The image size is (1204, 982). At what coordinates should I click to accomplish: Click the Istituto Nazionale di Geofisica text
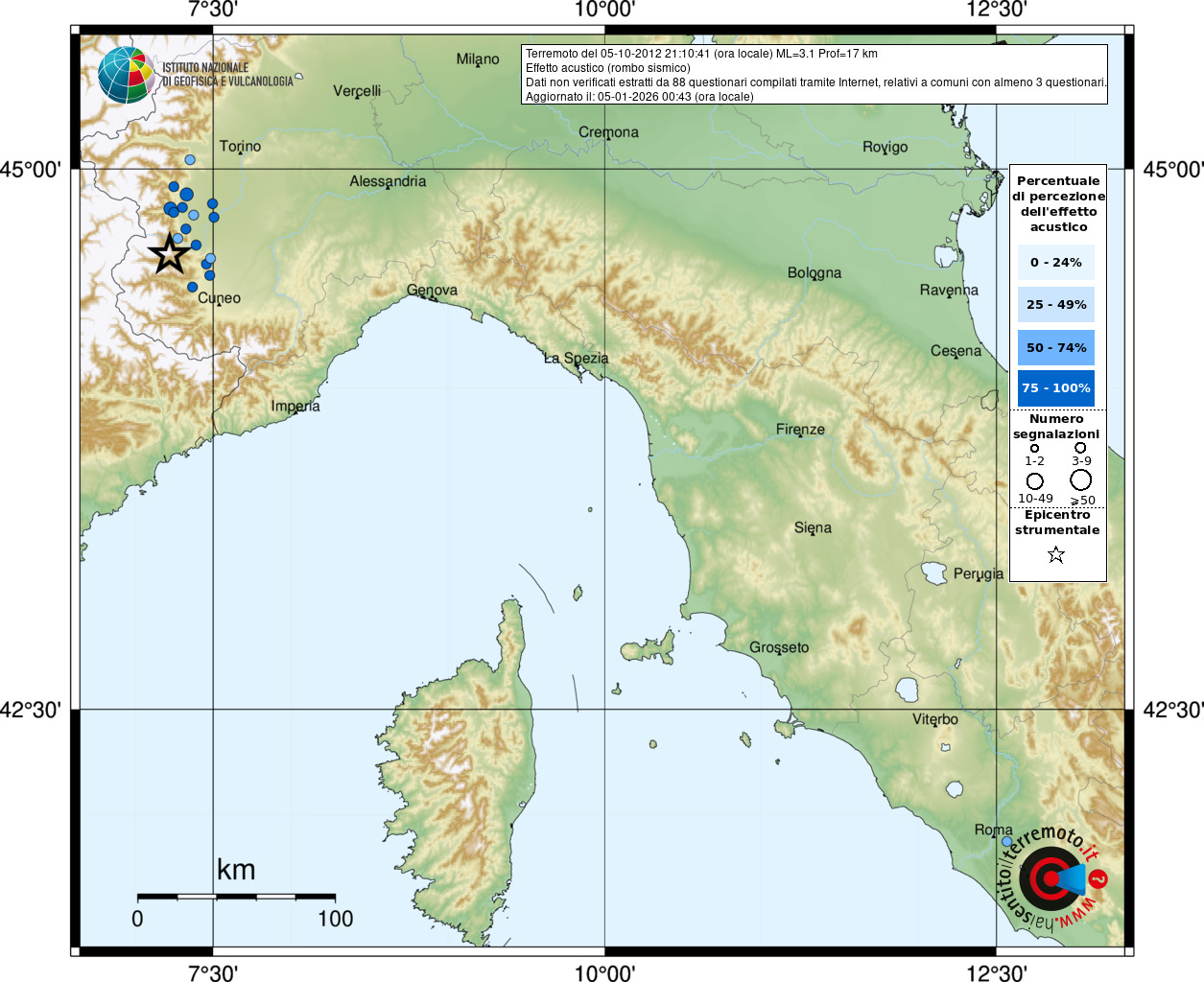tap(227, 75)
